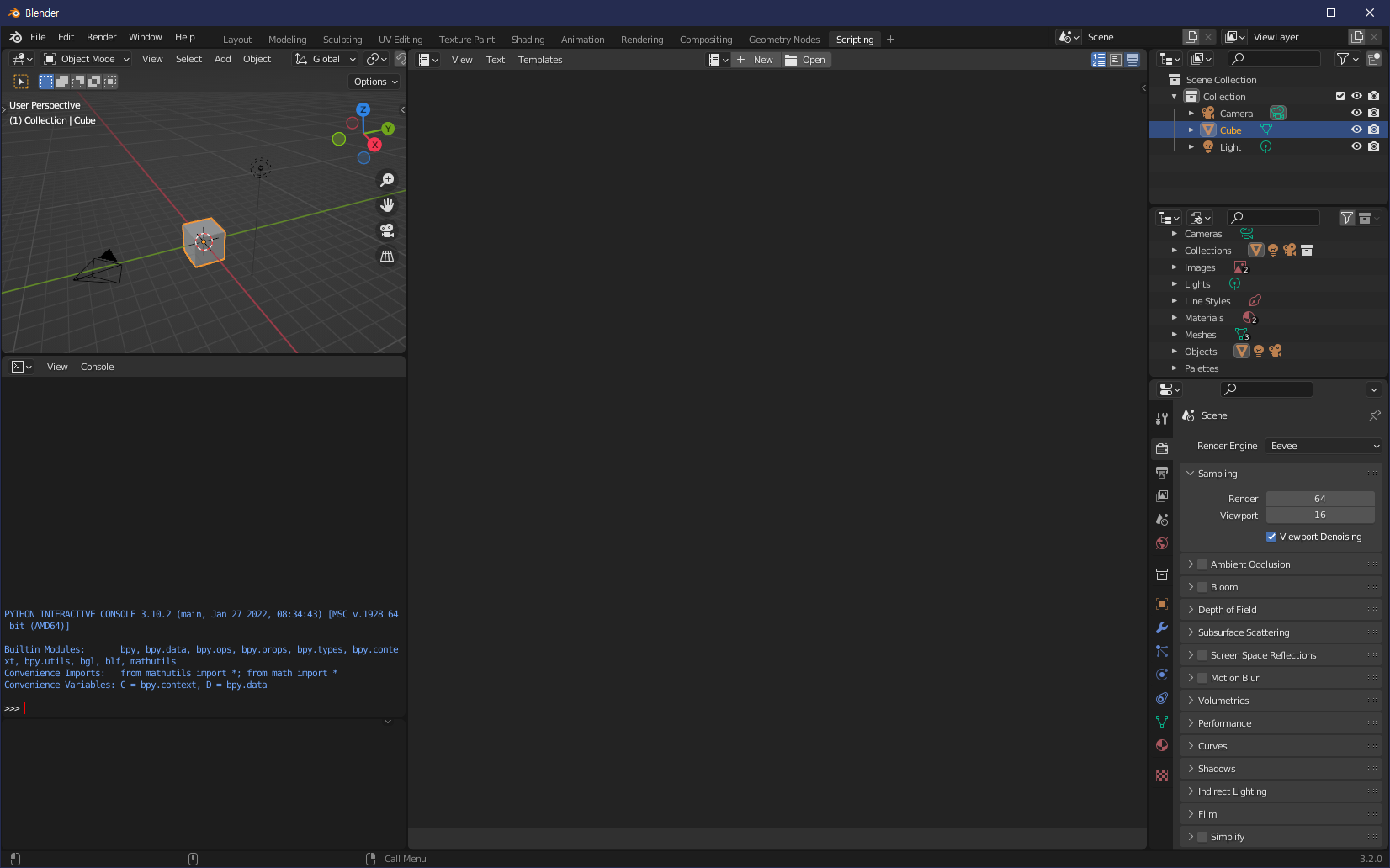This screenshot has height=868, width=1390.
Task: Open the Texture properties checker tab
Action: pos(1162,775)
